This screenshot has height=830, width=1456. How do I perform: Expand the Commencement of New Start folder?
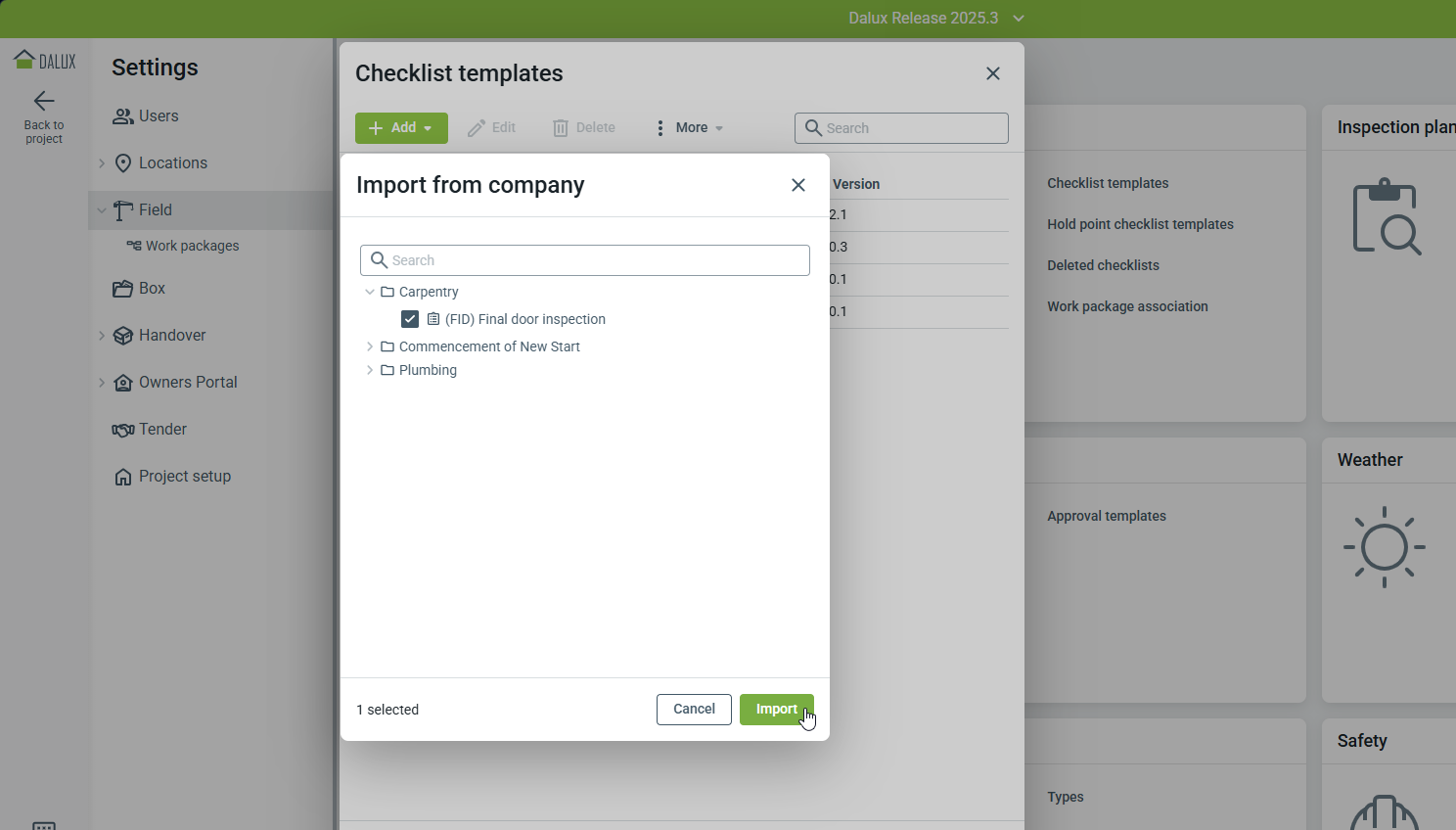[x=370, y=346]
